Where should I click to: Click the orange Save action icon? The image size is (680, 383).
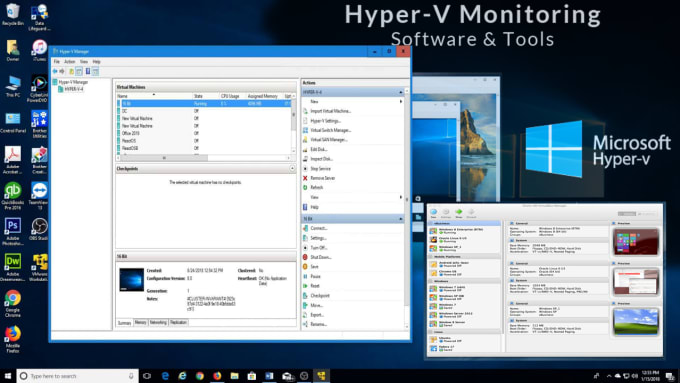305,267
